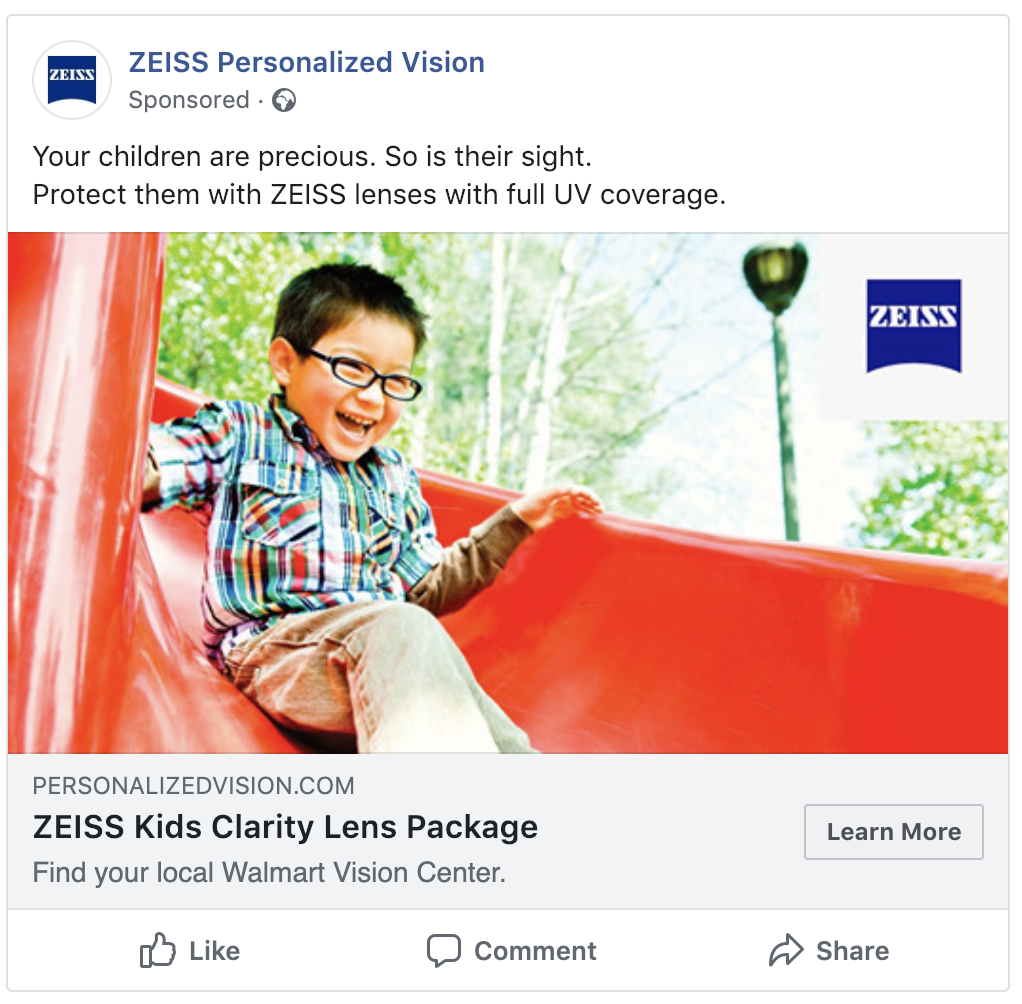Click the Share arrow icon
Image resolution: width=1022 pixels, height=1004 pixels.
click(x=786, y=950)
